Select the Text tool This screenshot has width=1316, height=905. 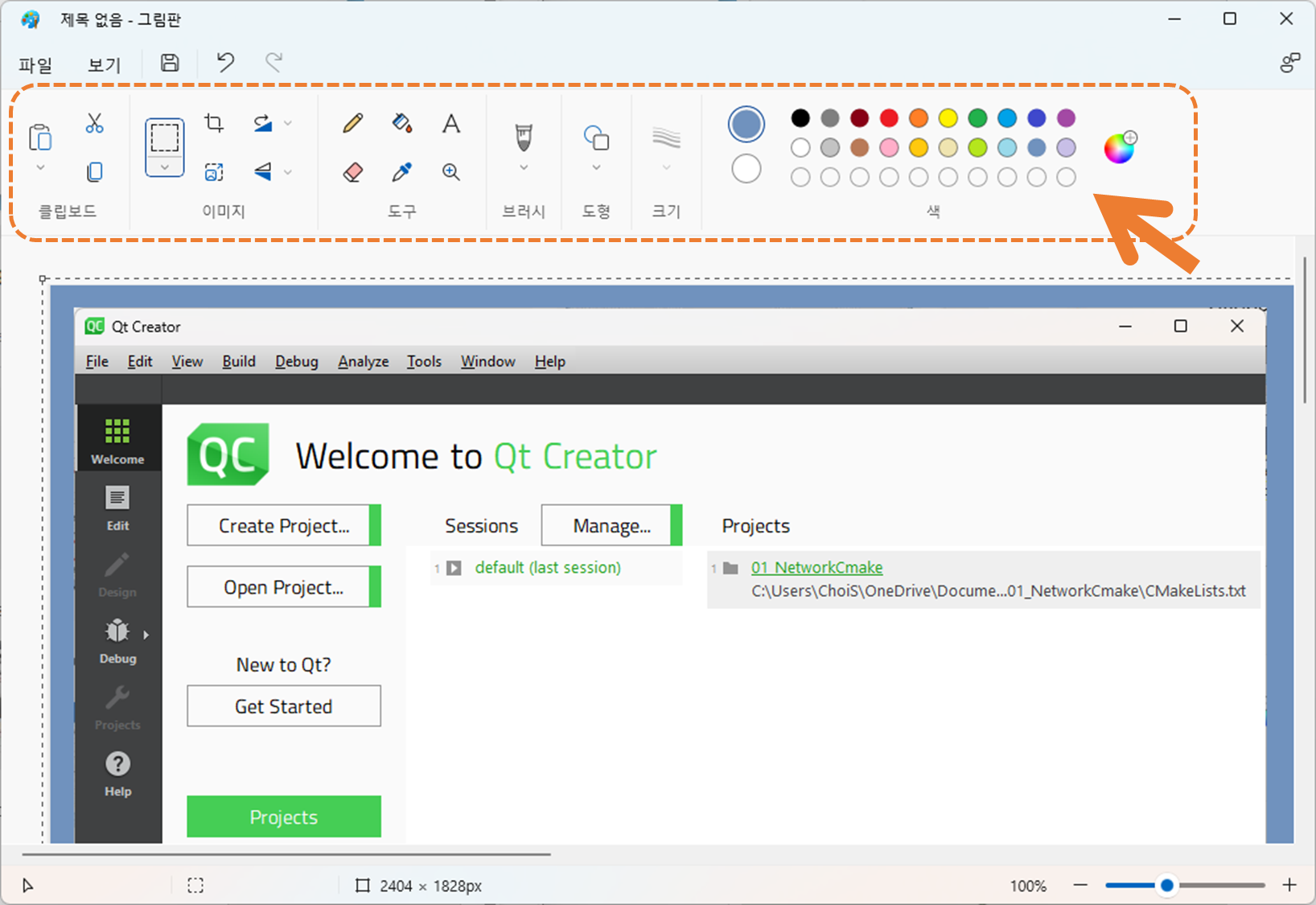pos(451,123)
